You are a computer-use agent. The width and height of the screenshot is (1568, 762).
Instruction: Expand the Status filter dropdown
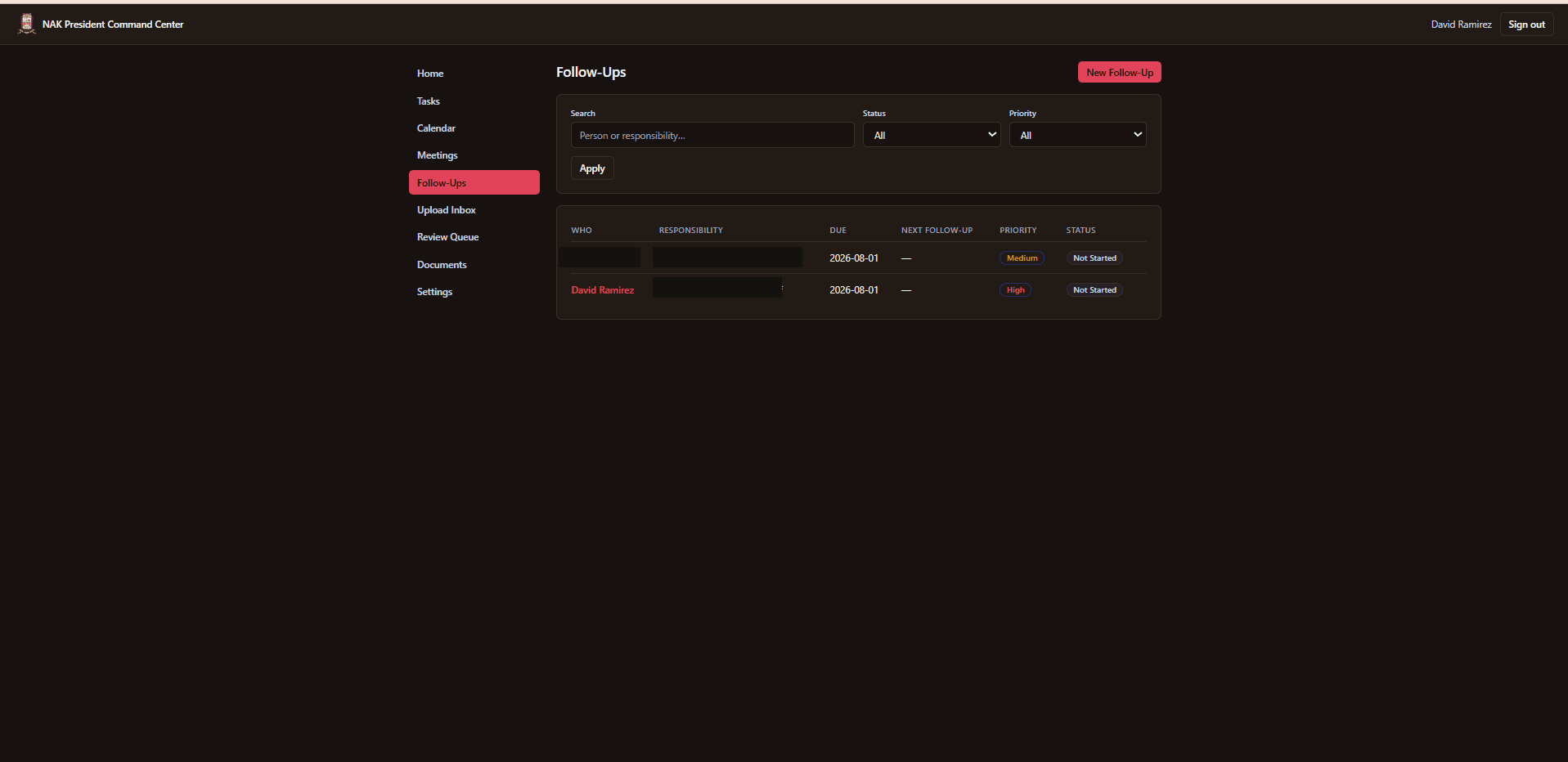[x=932, y=135]
